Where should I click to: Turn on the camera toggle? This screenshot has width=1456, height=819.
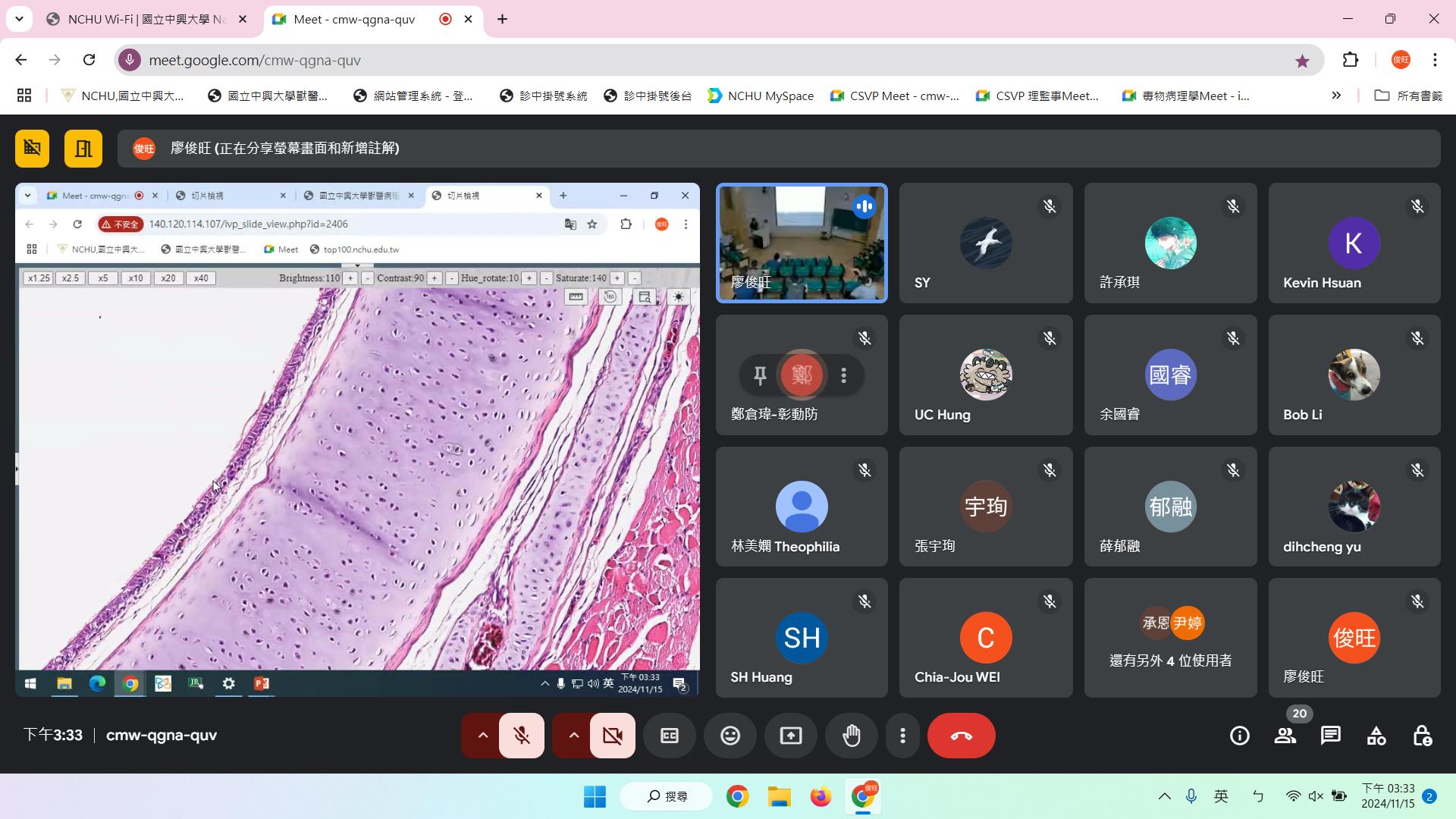point(613,736)
